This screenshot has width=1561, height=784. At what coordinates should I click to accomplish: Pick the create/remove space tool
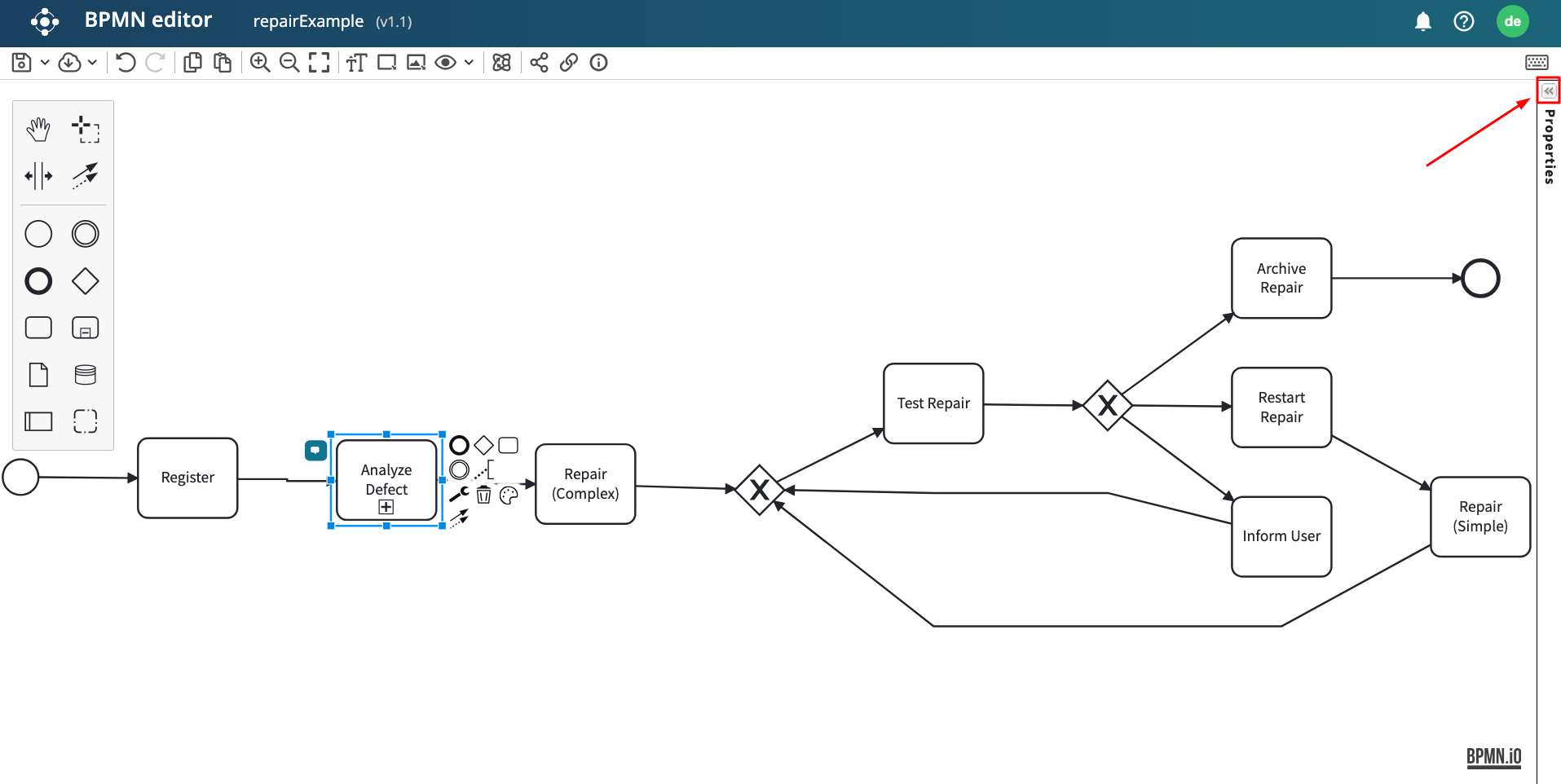38,175
